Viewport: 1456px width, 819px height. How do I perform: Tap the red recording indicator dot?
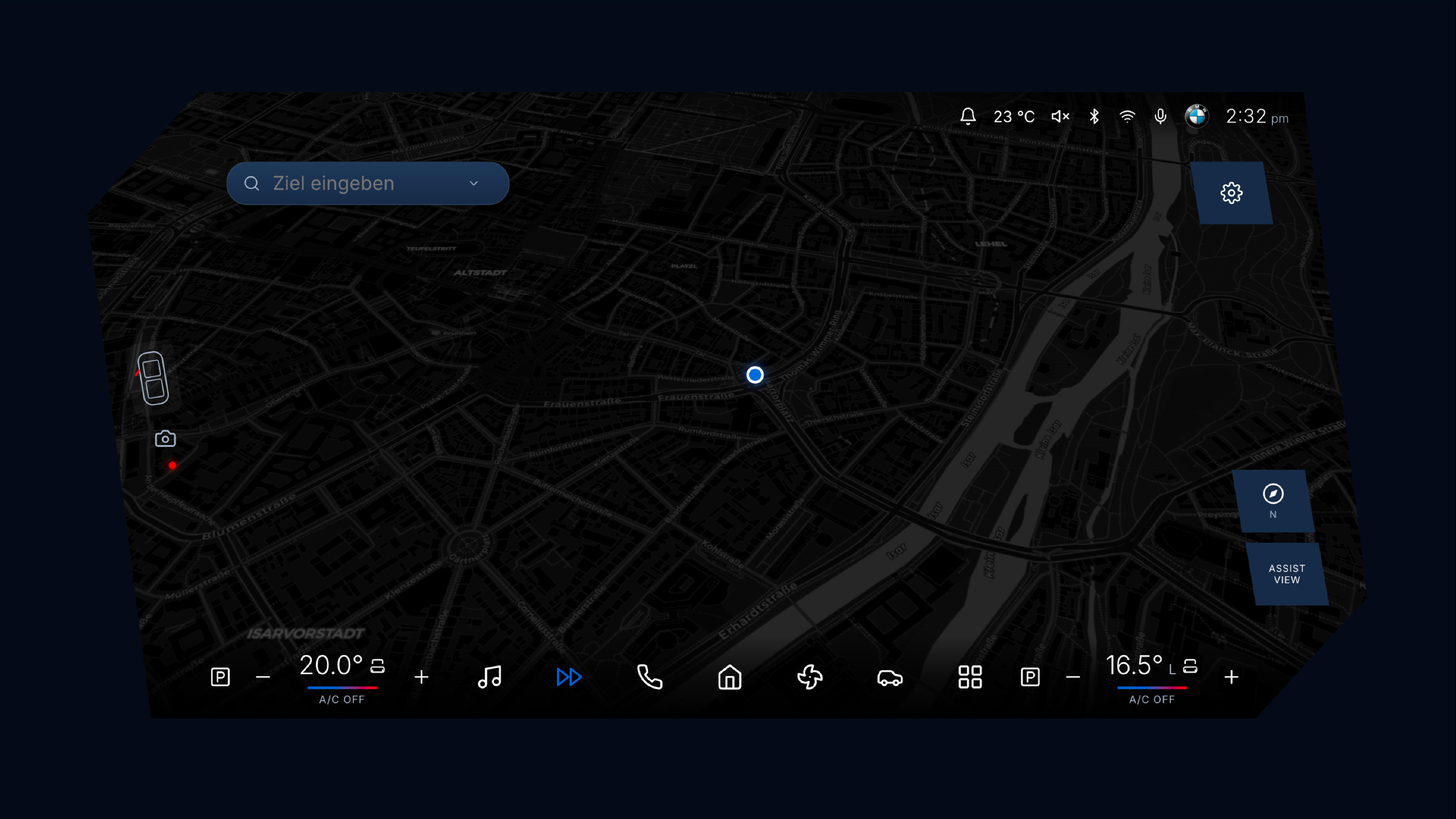pyautogui.click(x=172, y=465)
